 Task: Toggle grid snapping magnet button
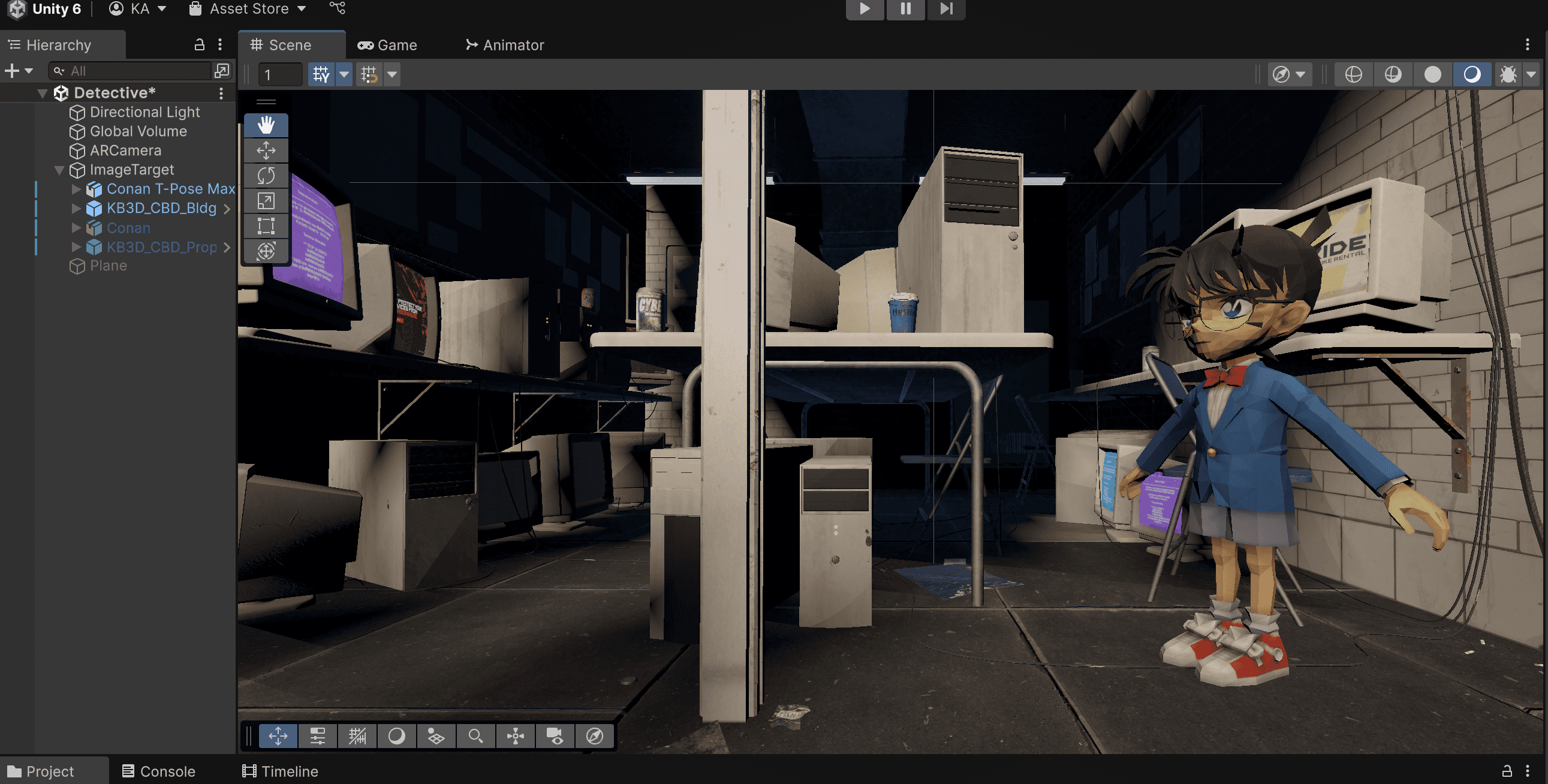coord(369,74)
